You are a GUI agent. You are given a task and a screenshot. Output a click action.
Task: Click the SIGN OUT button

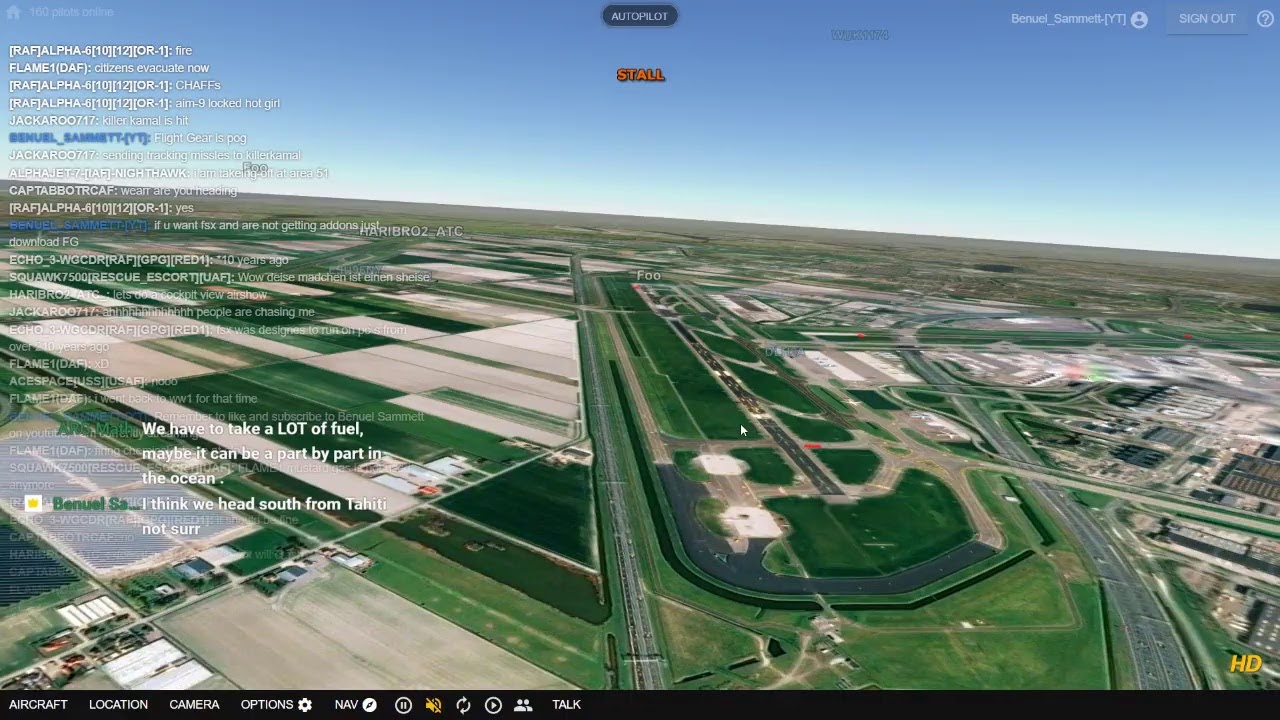(1207, 19)
